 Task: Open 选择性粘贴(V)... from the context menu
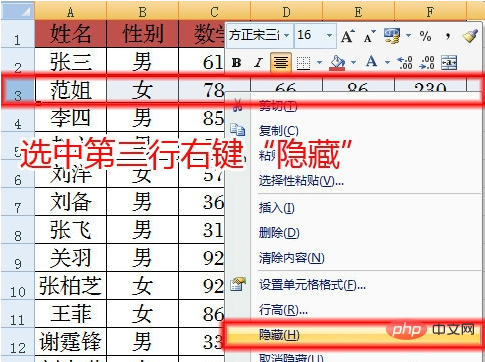301,181
